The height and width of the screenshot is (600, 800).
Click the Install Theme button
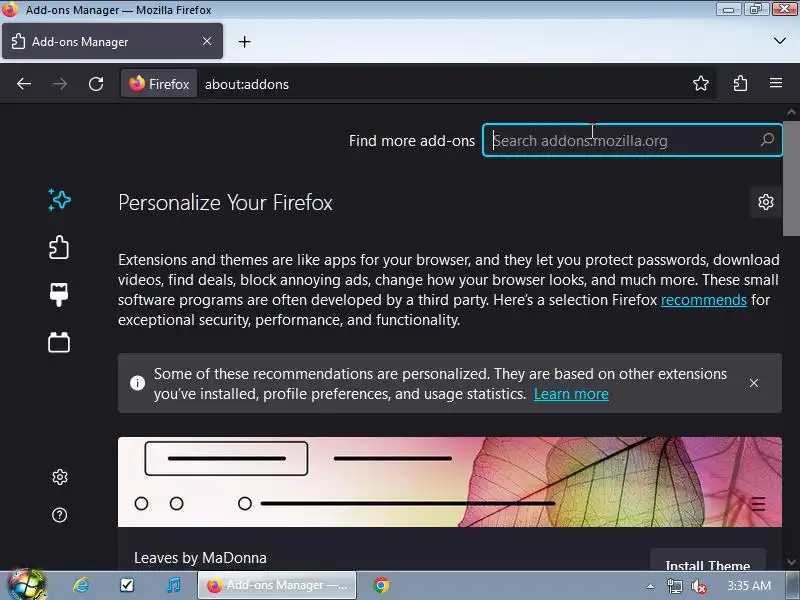coord(708,561)
